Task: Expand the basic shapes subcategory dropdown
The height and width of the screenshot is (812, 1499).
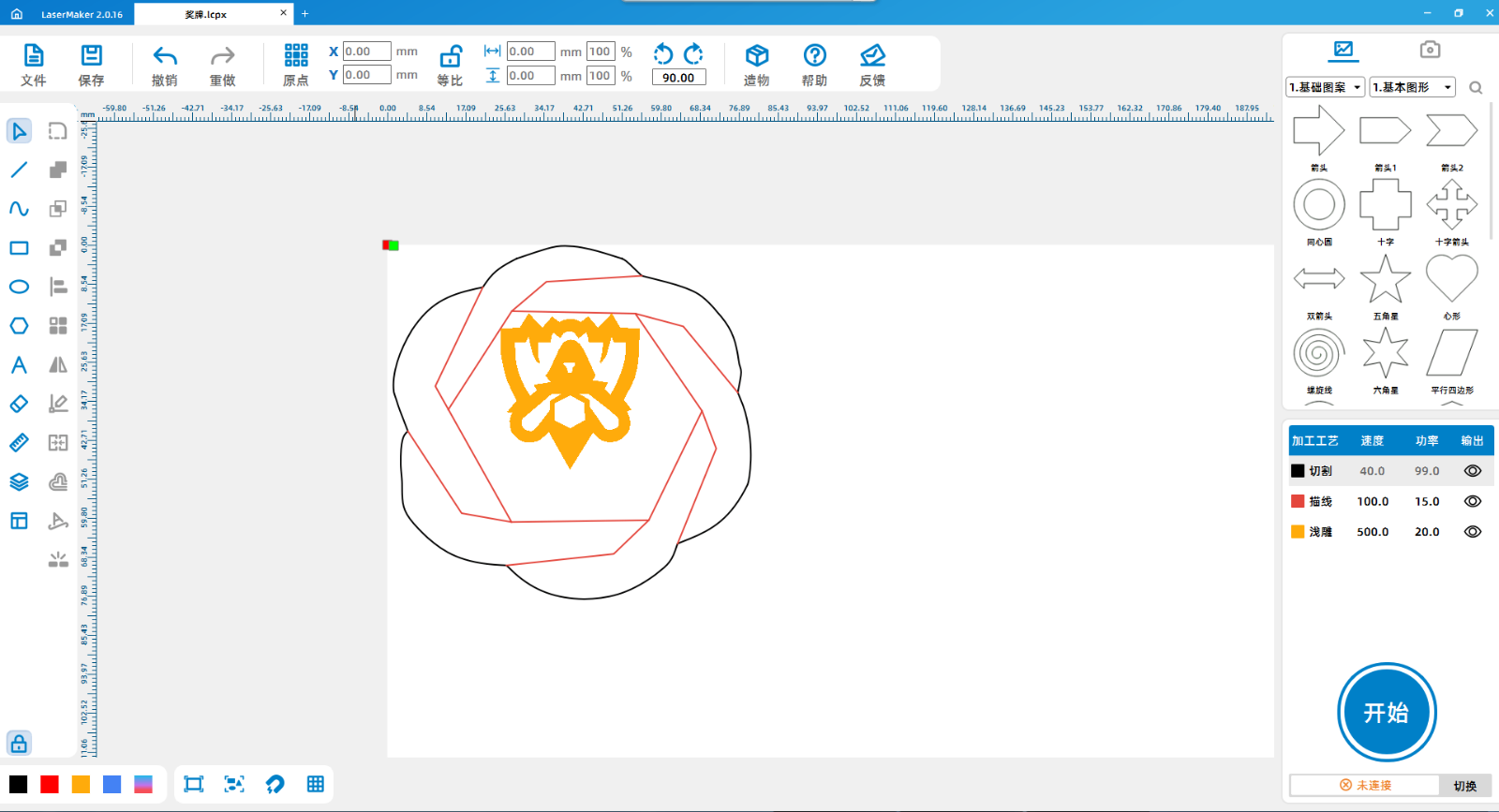Action: pos(1412,87)
